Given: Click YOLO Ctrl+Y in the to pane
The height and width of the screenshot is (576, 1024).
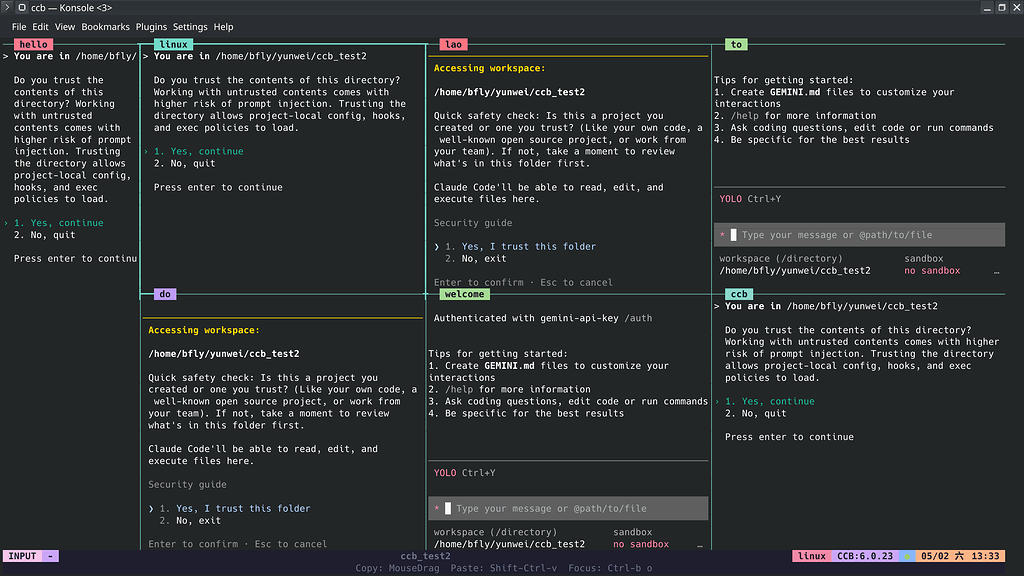Looking at the screenshot, I should (x=750, y=199).
